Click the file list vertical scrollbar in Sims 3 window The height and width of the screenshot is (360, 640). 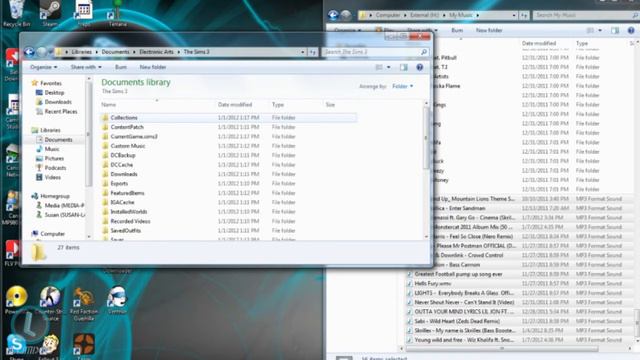[427, 139]
